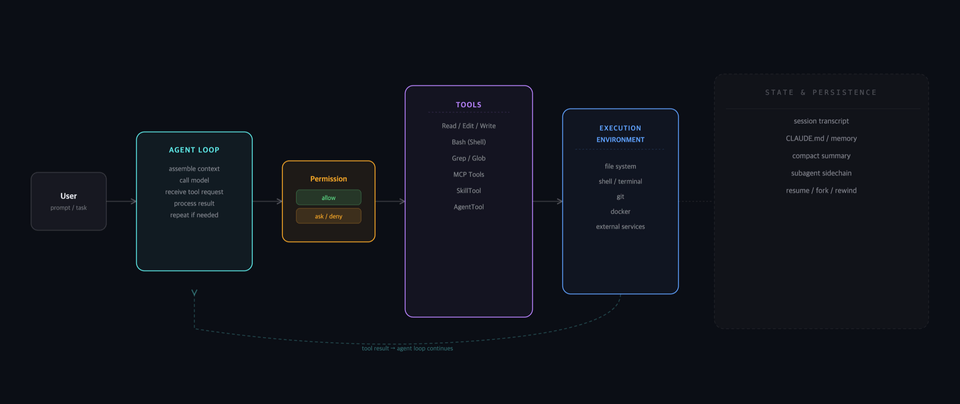
Task: Select the session transcript entry
Action: pos(821,122)
